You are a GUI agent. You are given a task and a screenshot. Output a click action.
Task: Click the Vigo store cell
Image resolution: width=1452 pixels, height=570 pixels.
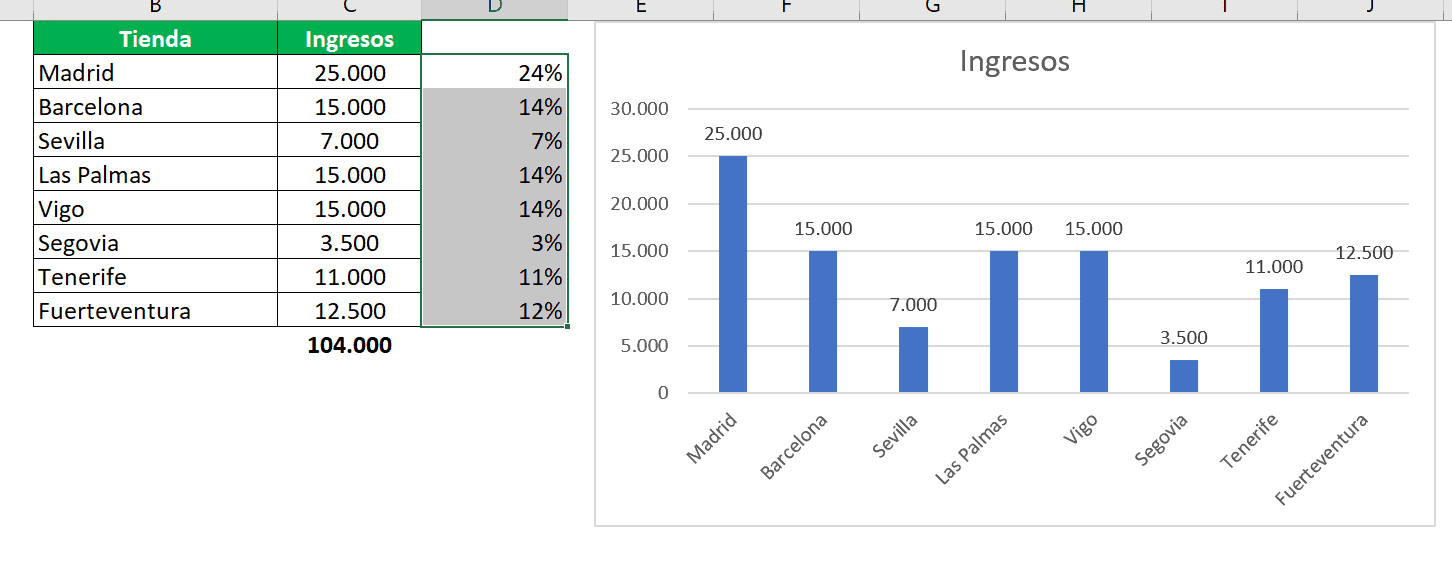pyautogui.click(x=155, y=208)
